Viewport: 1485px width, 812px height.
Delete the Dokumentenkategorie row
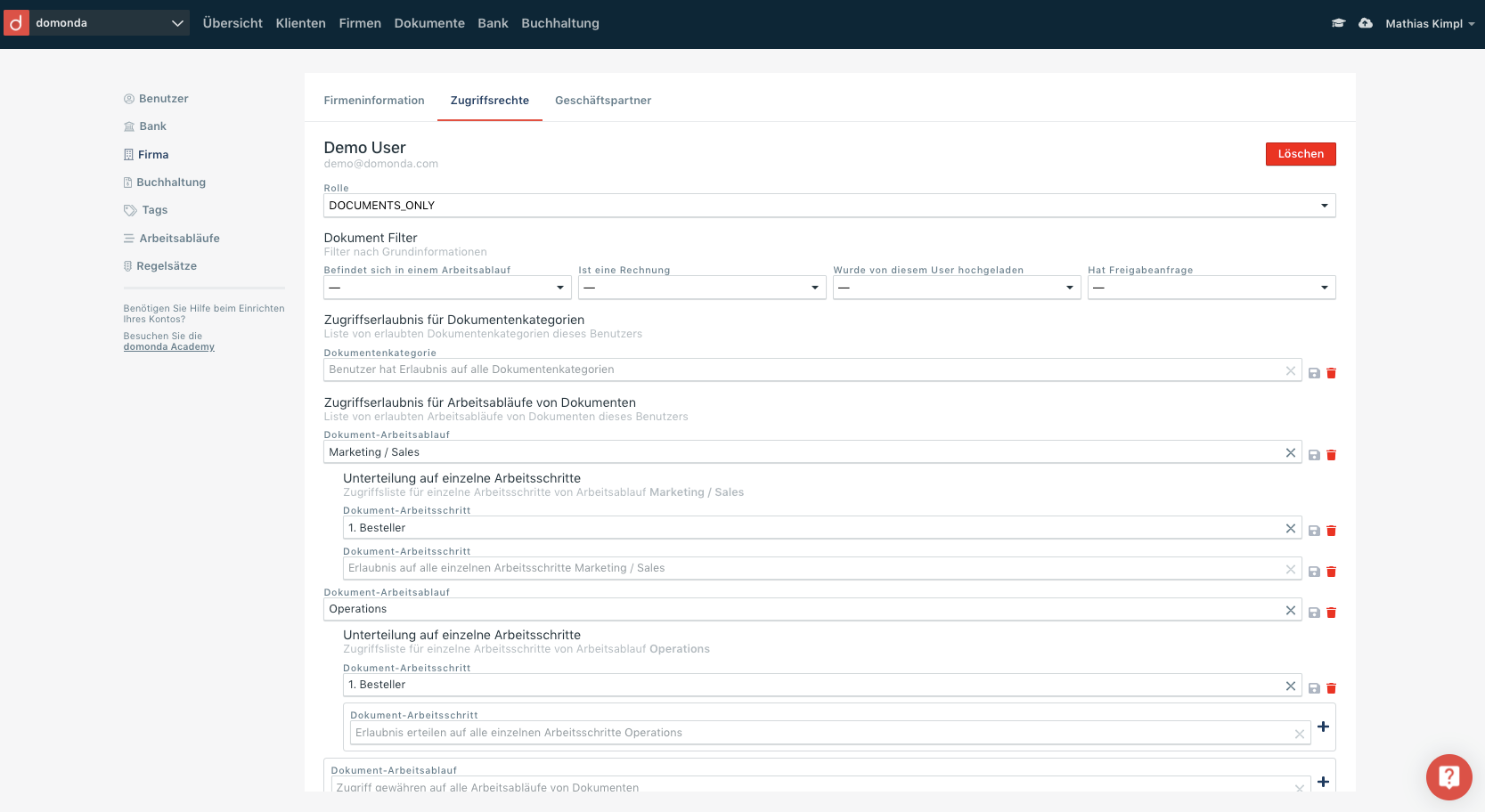coord(1331,373)
